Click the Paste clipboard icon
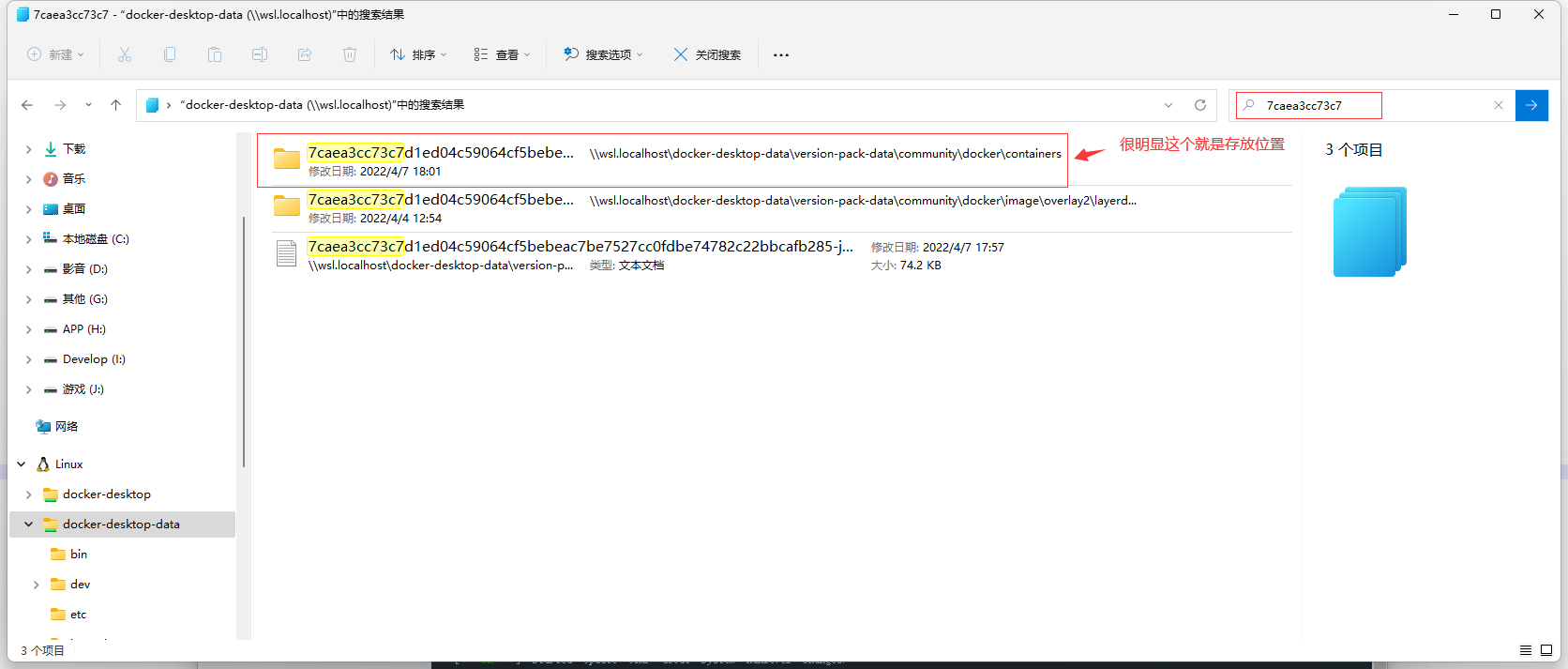 click(x=215, y=54)
